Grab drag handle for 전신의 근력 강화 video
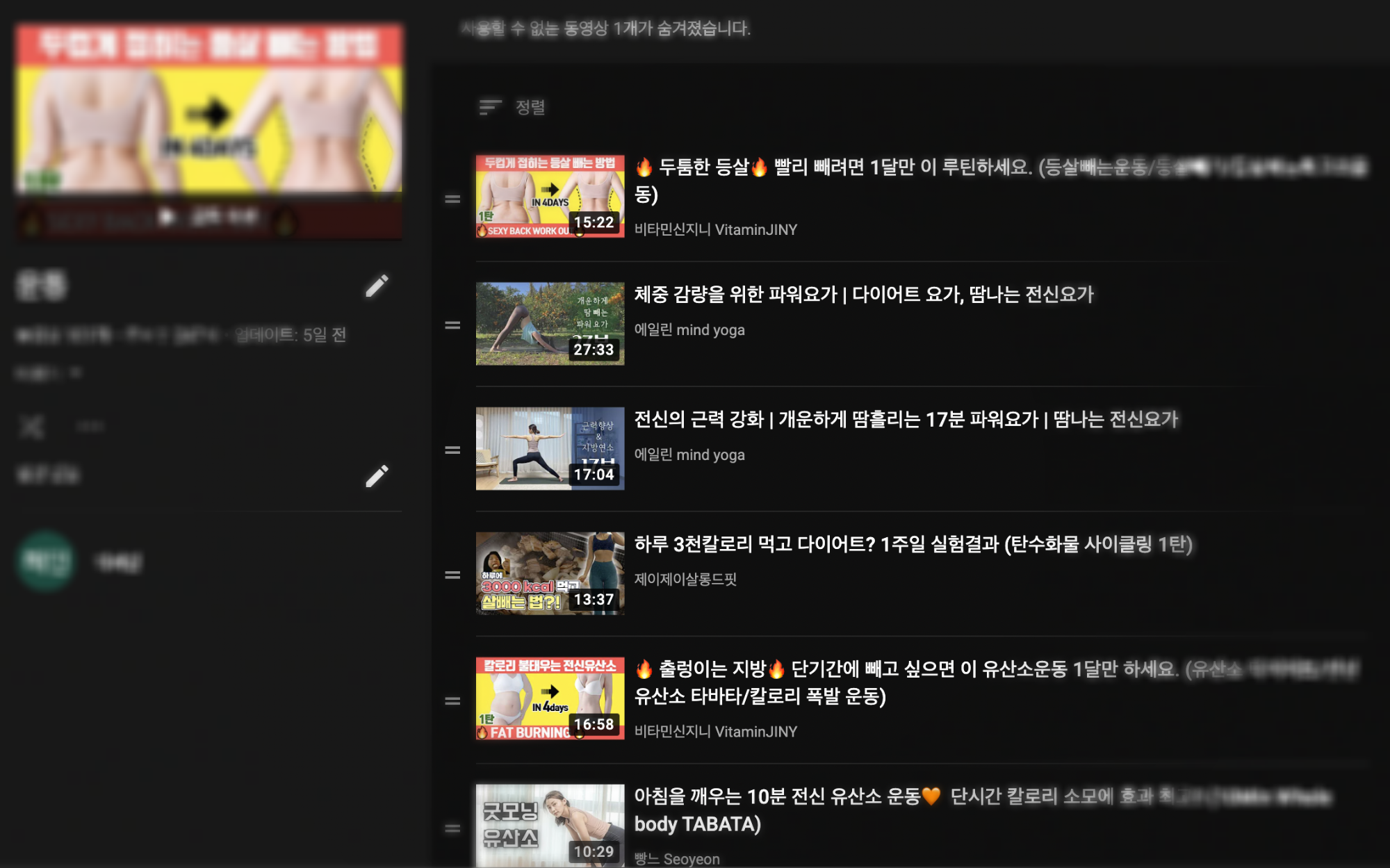Viewport: 1390px width, 868px height. click(452, 450)
